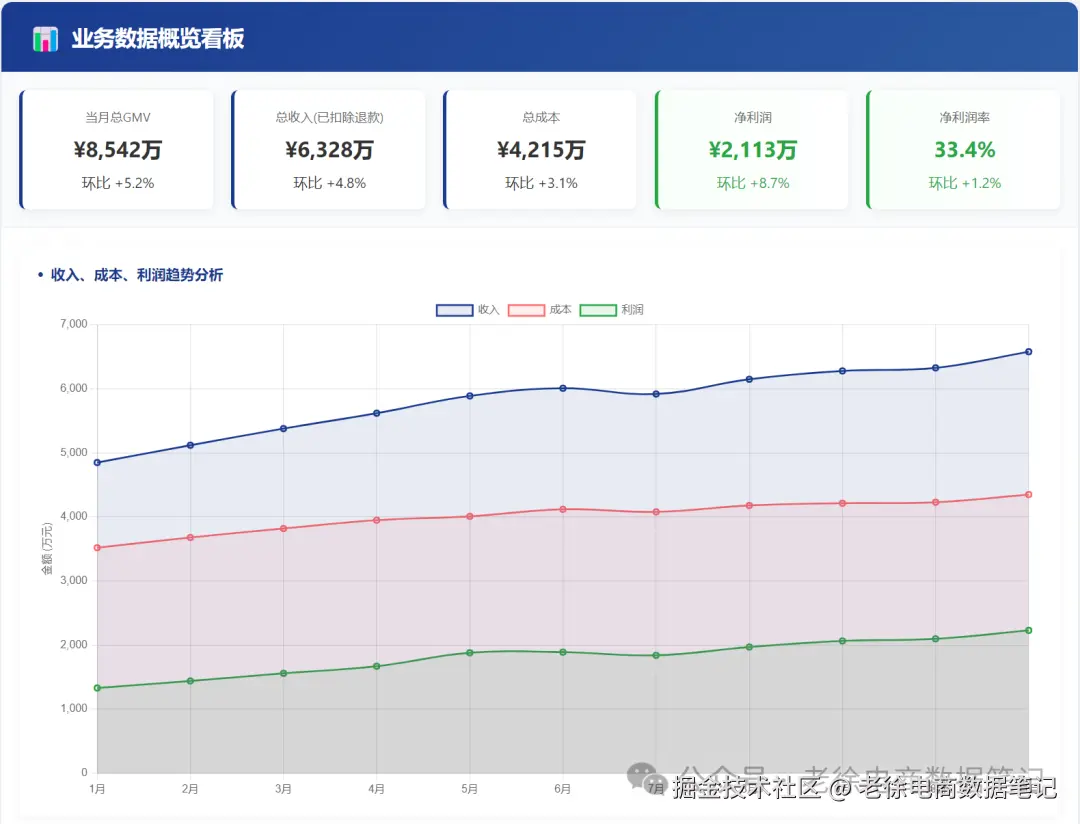Image resolution: width=1080 pixels, height=824 pixels.
Task: Click the 1月 利润 data point
Action: 97,688
